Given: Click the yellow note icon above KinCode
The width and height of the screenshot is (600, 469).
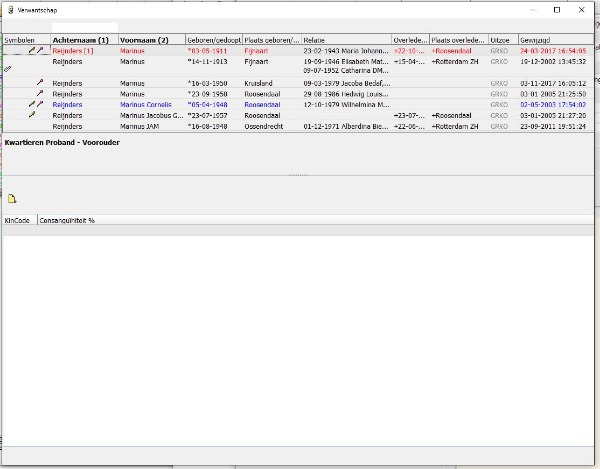Looking at the screenshot, I should (12, 198).
